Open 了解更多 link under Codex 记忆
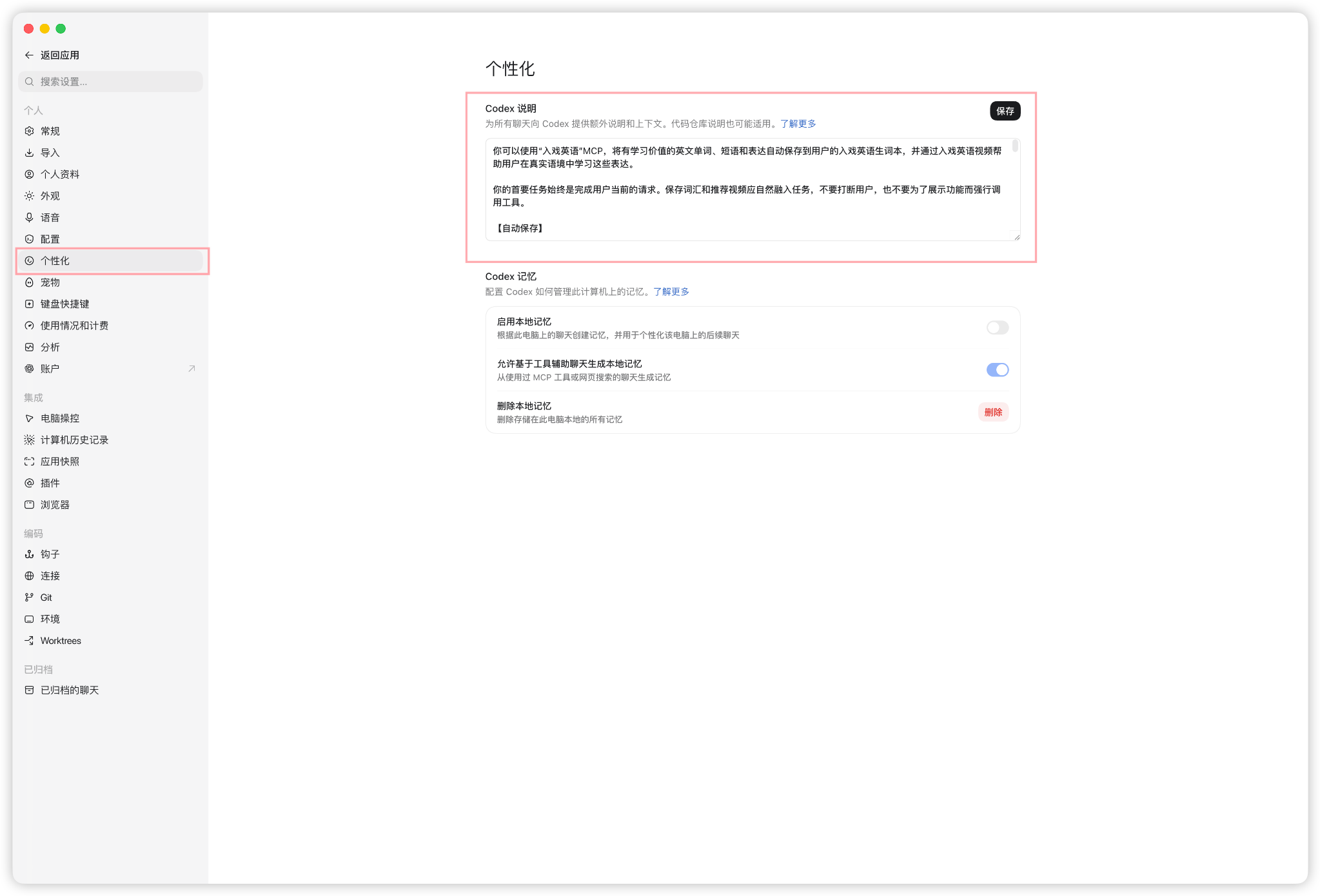1320x896 pixels. 671,292
